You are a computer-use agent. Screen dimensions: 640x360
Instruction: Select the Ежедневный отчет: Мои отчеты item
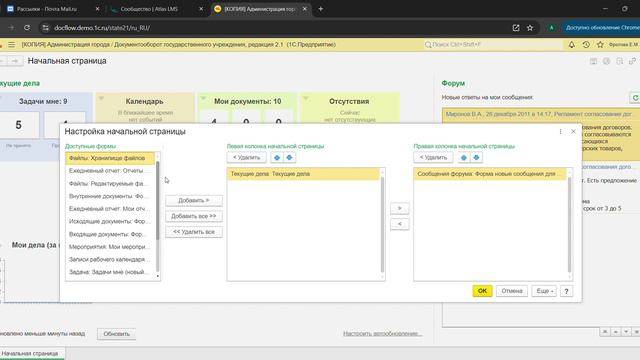point(110,209)
